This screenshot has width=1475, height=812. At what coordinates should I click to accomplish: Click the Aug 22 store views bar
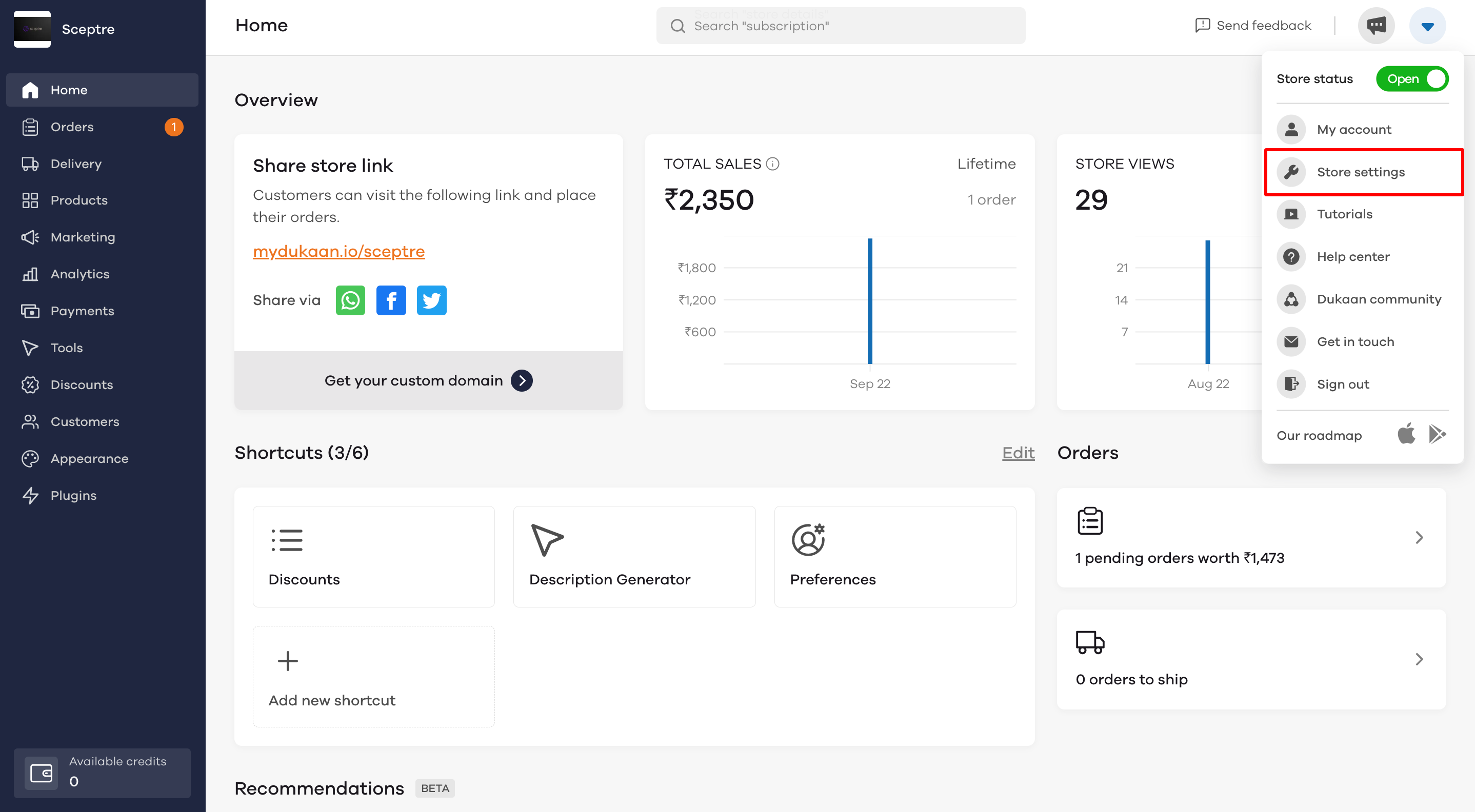click(x=1208, y=302)
